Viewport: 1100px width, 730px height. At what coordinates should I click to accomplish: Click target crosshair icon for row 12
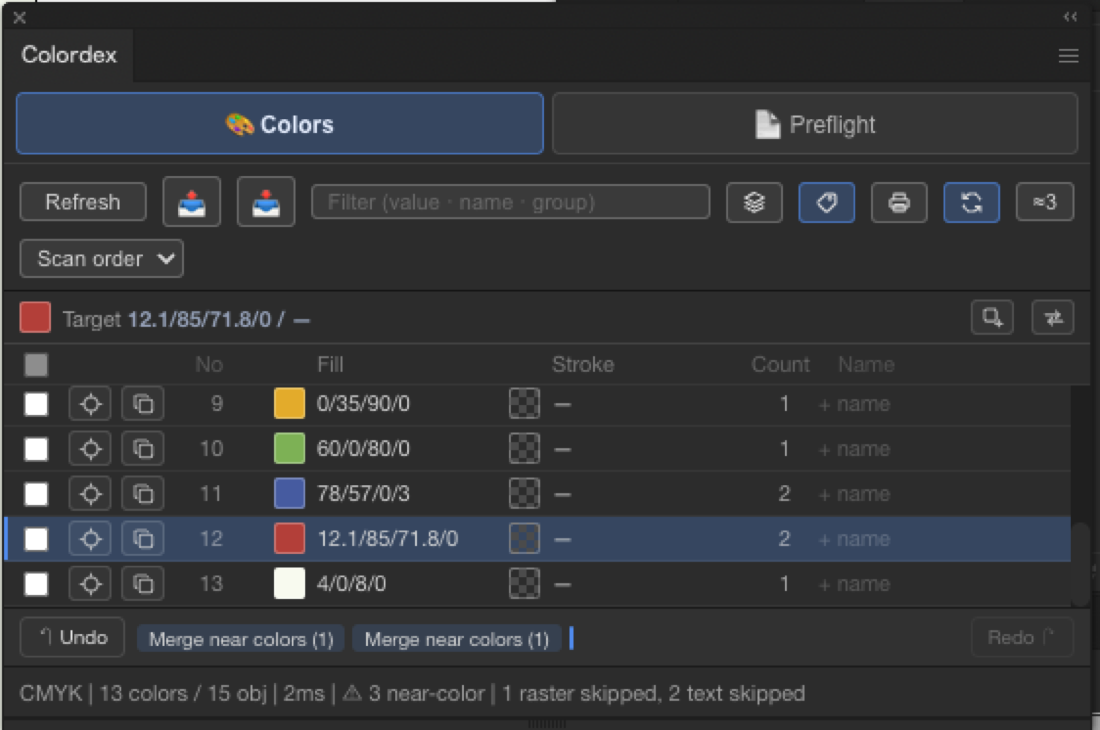(90, 539)
